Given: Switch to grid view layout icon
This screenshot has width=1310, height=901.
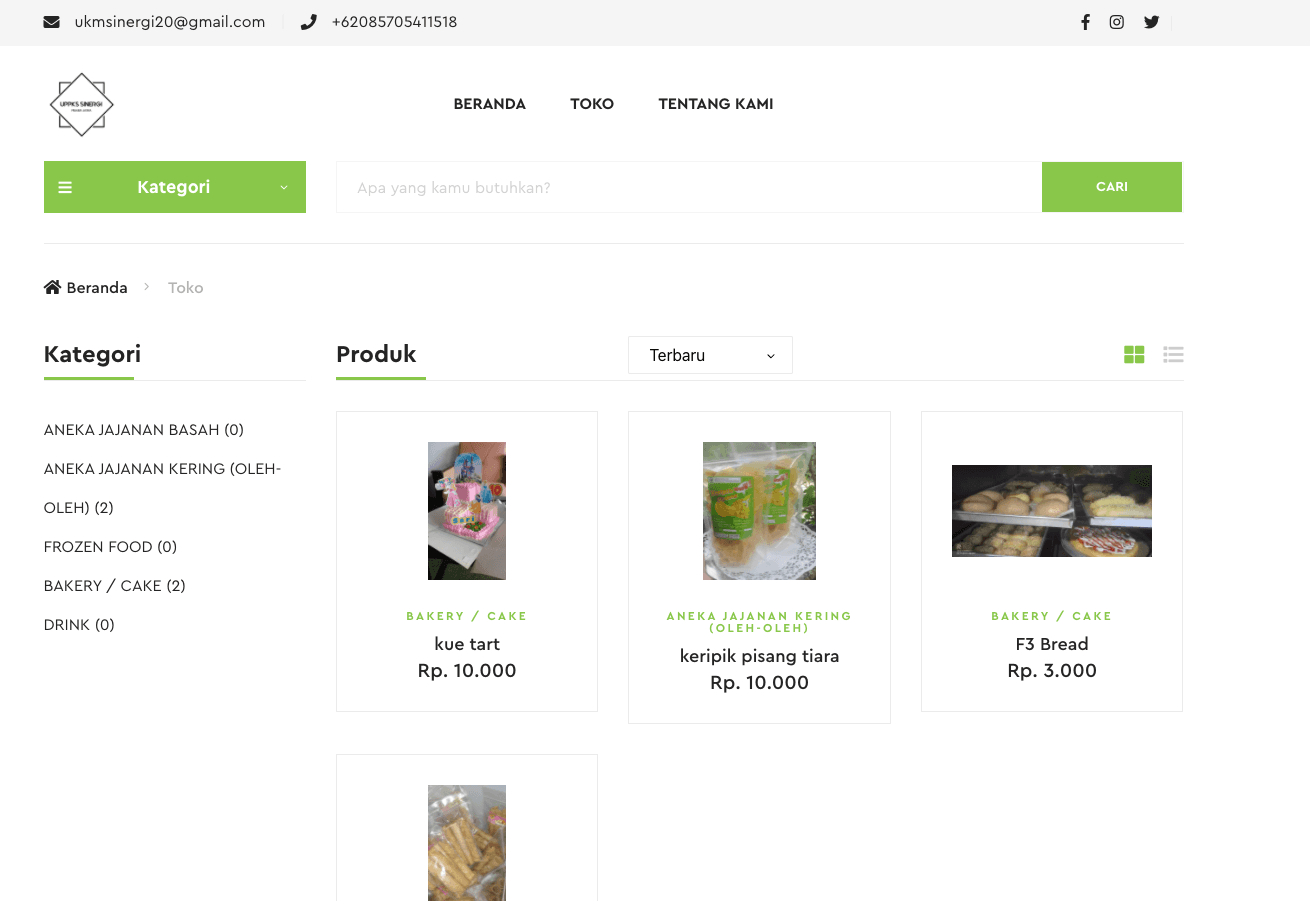Looking at the screenshot, I should (x=1134, y=354).
